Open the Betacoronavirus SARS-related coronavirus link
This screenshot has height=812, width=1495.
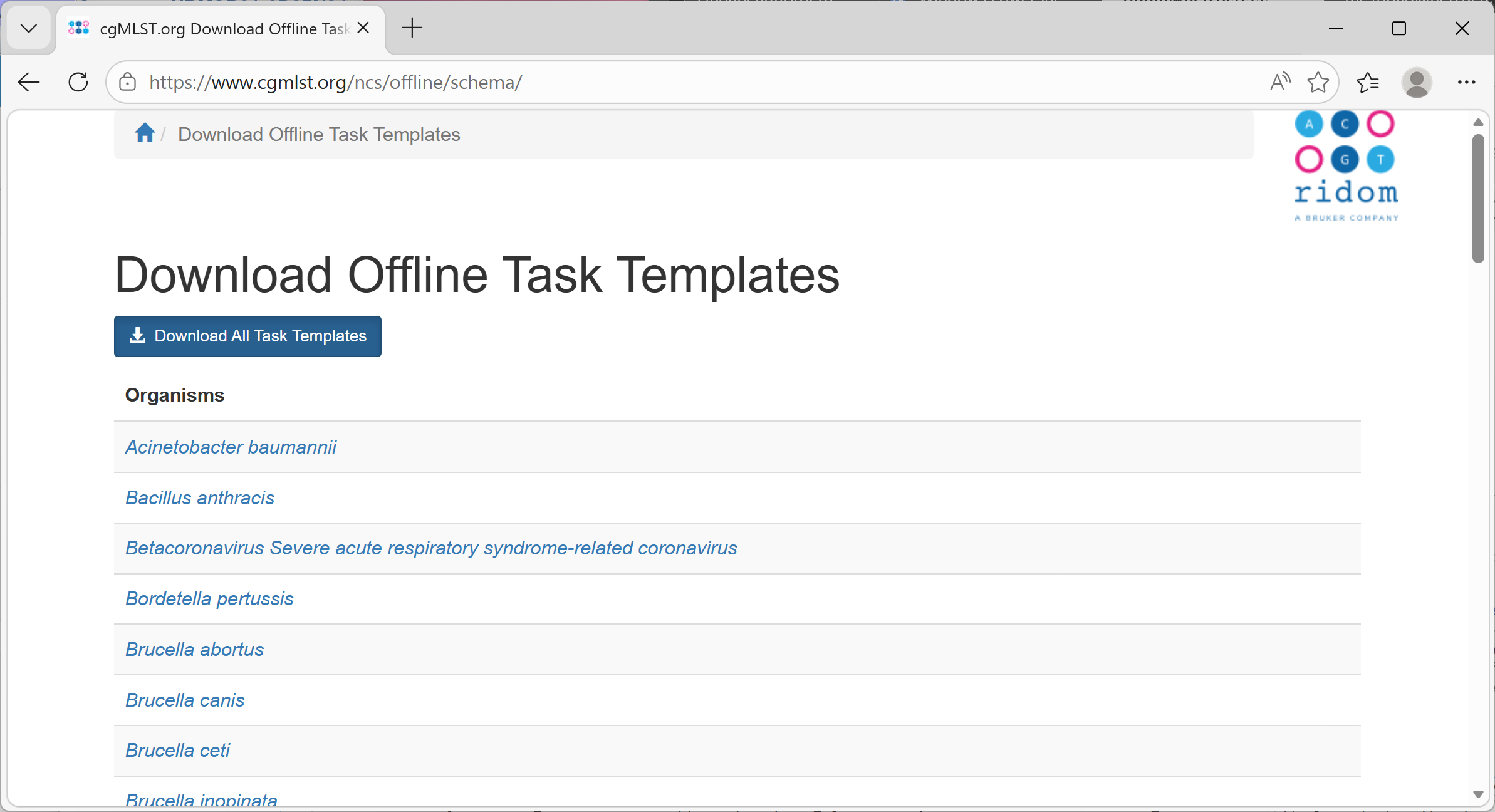coord(431,548)
